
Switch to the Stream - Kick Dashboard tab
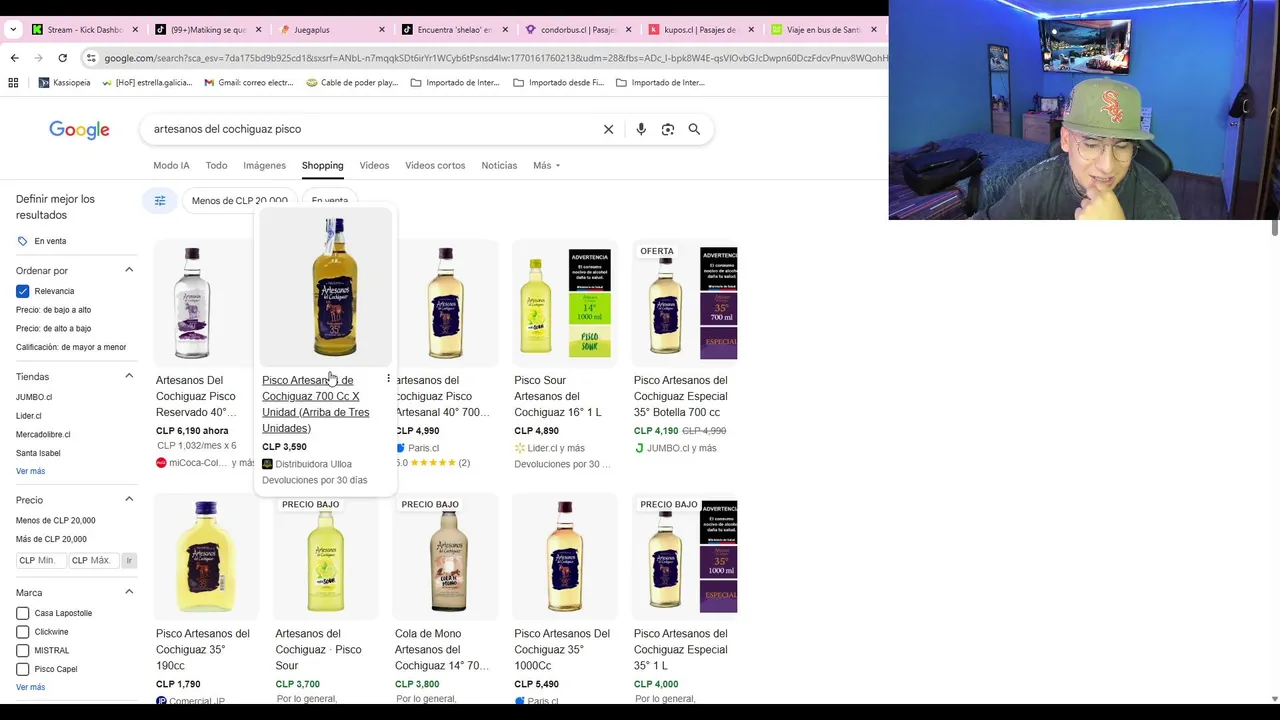tap(84, 30)
